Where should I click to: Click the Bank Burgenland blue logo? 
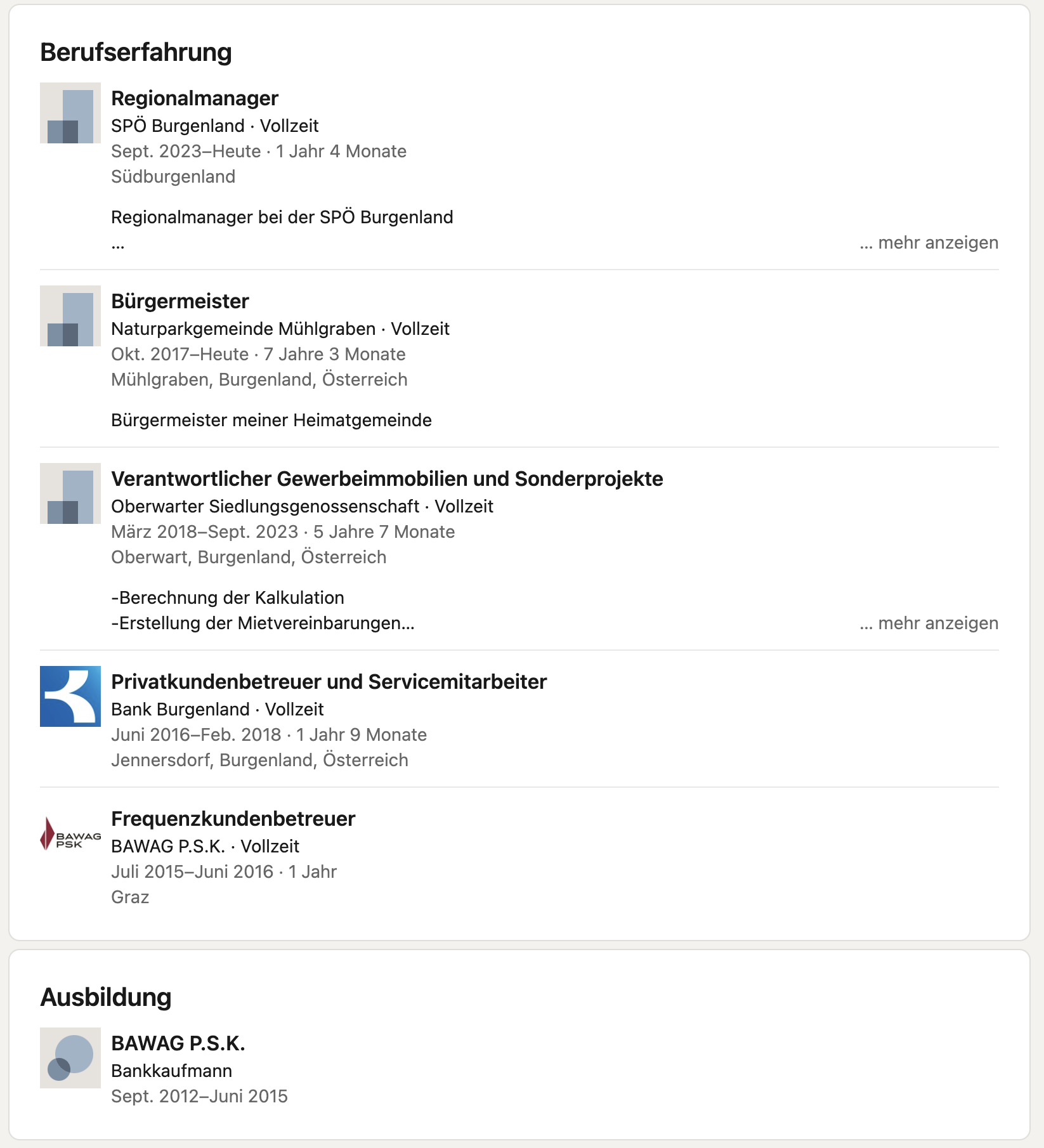point(70,696)
